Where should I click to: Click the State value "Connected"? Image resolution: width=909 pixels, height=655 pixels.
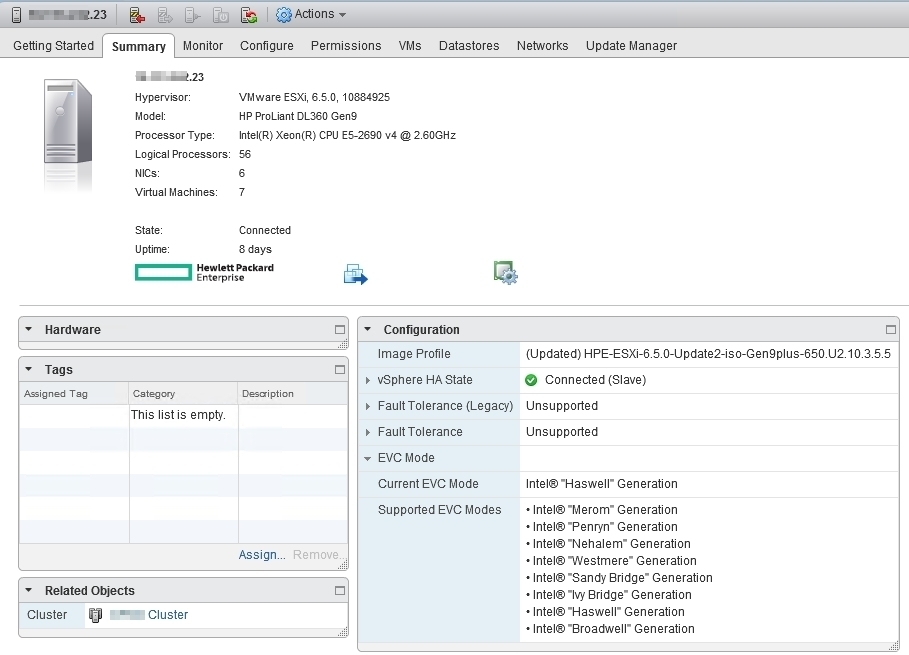[x=265, y=230]
